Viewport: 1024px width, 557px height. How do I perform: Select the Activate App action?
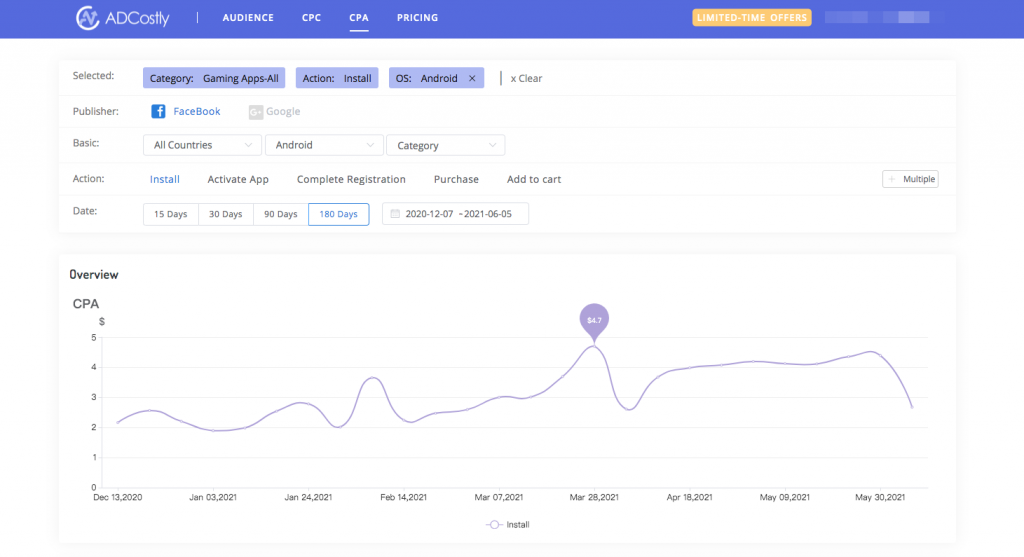click(238, 179)
